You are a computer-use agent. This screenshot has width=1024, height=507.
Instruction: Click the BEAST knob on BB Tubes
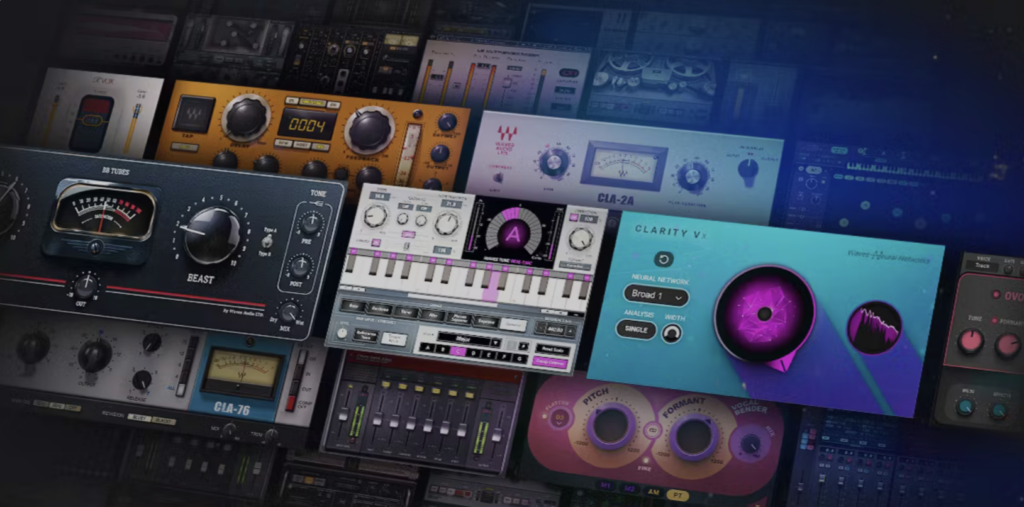(212, 235)
